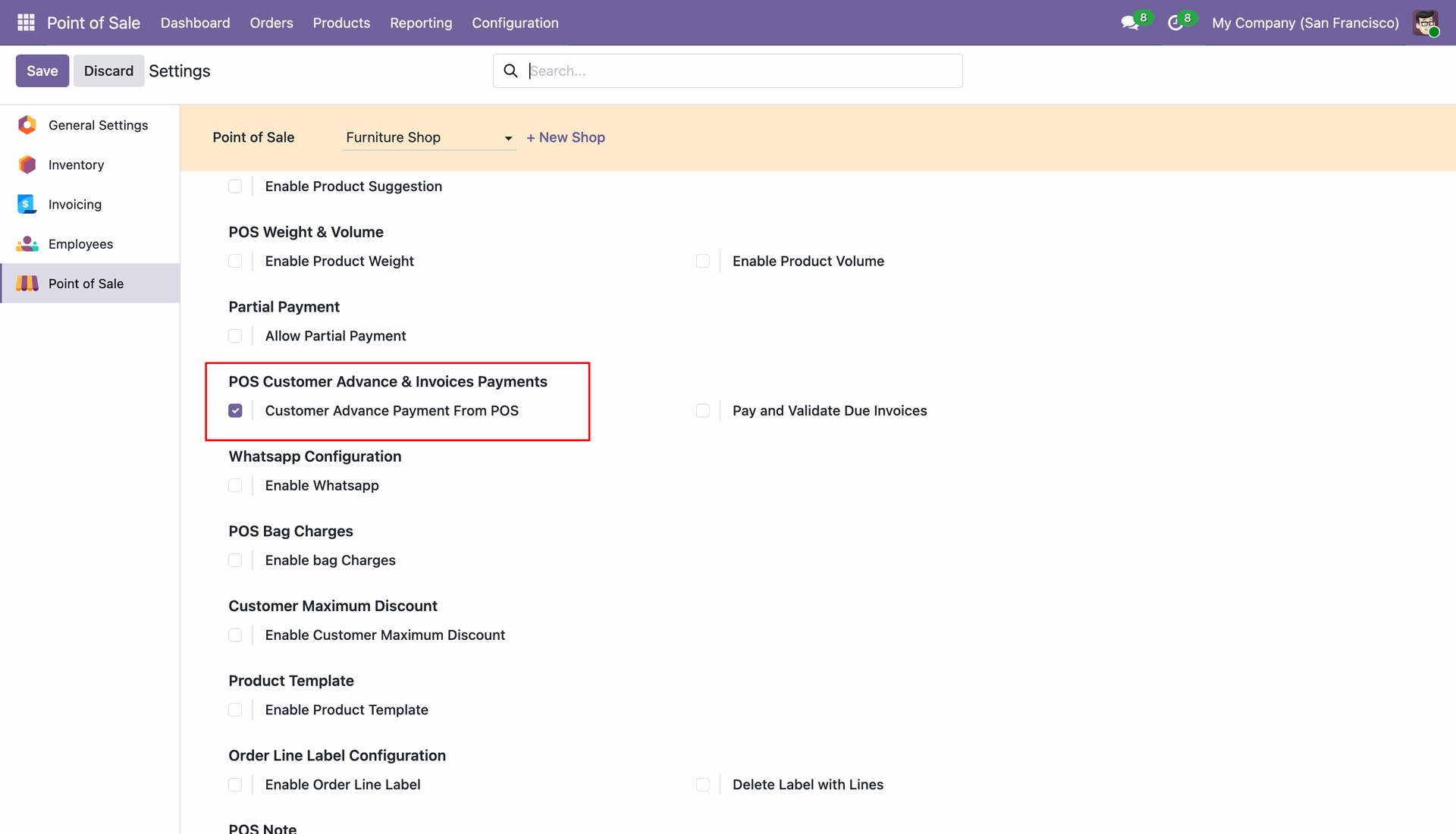
Task: Click the Save button
Action: pyautogui.click(x=42, y=71)
